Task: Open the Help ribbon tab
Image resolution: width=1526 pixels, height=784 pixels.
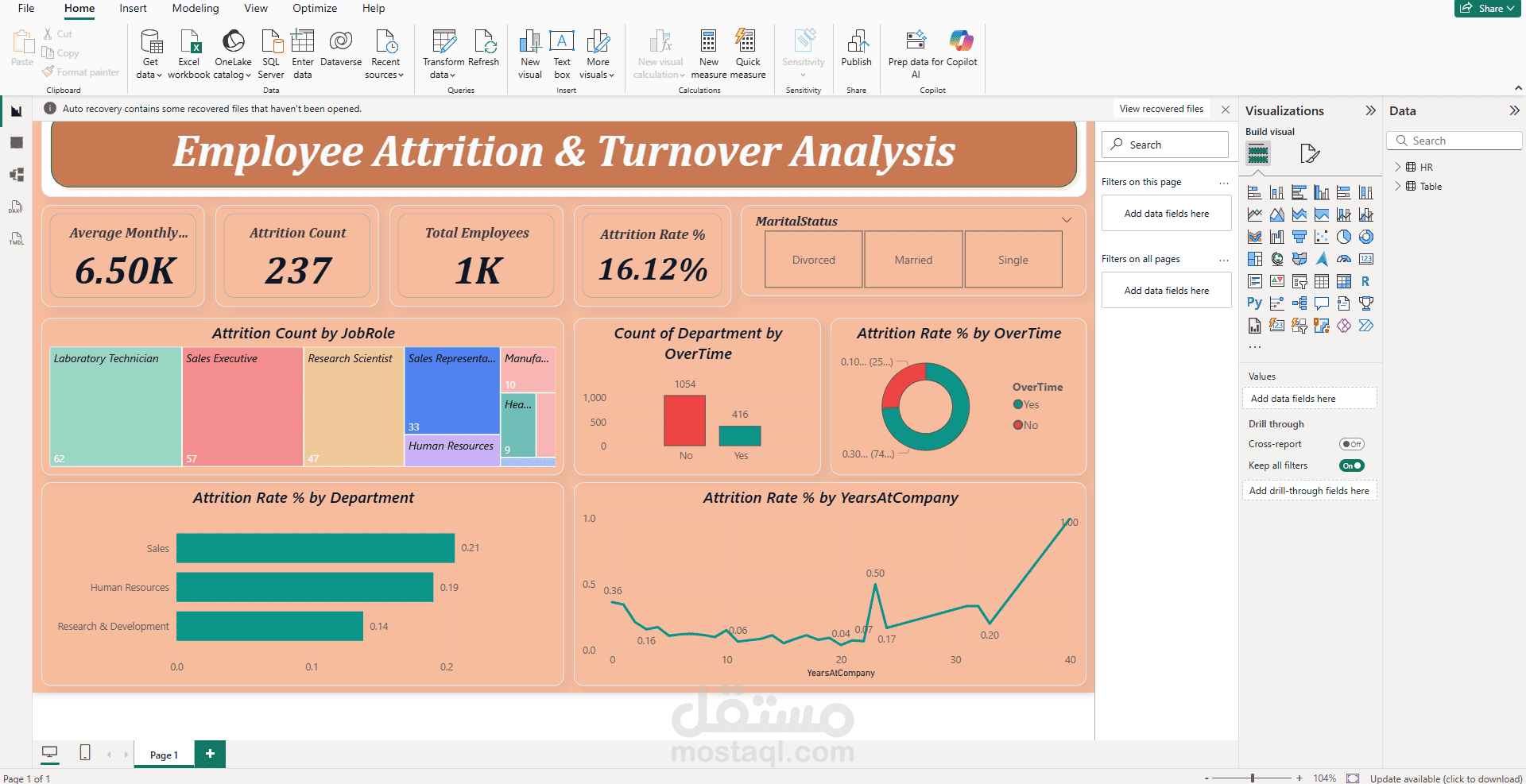Action: (x=374, y=8)
